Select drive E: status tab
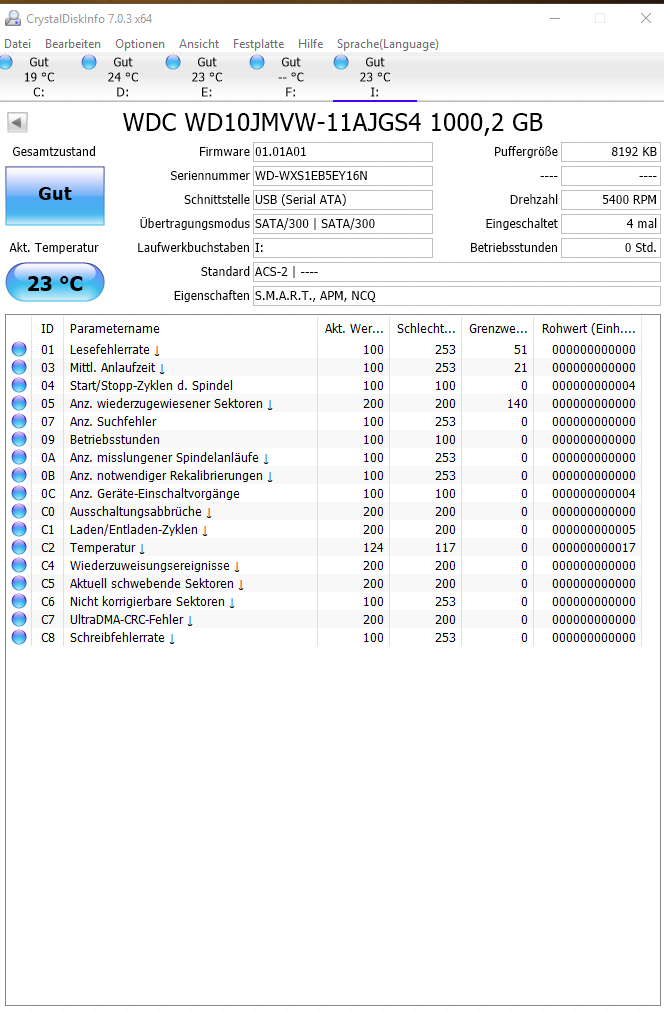664x1012 pixels. 206,77
